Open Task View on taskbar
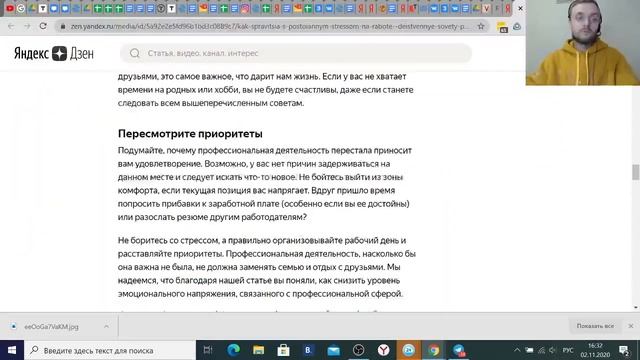 (x=208, y=350)
